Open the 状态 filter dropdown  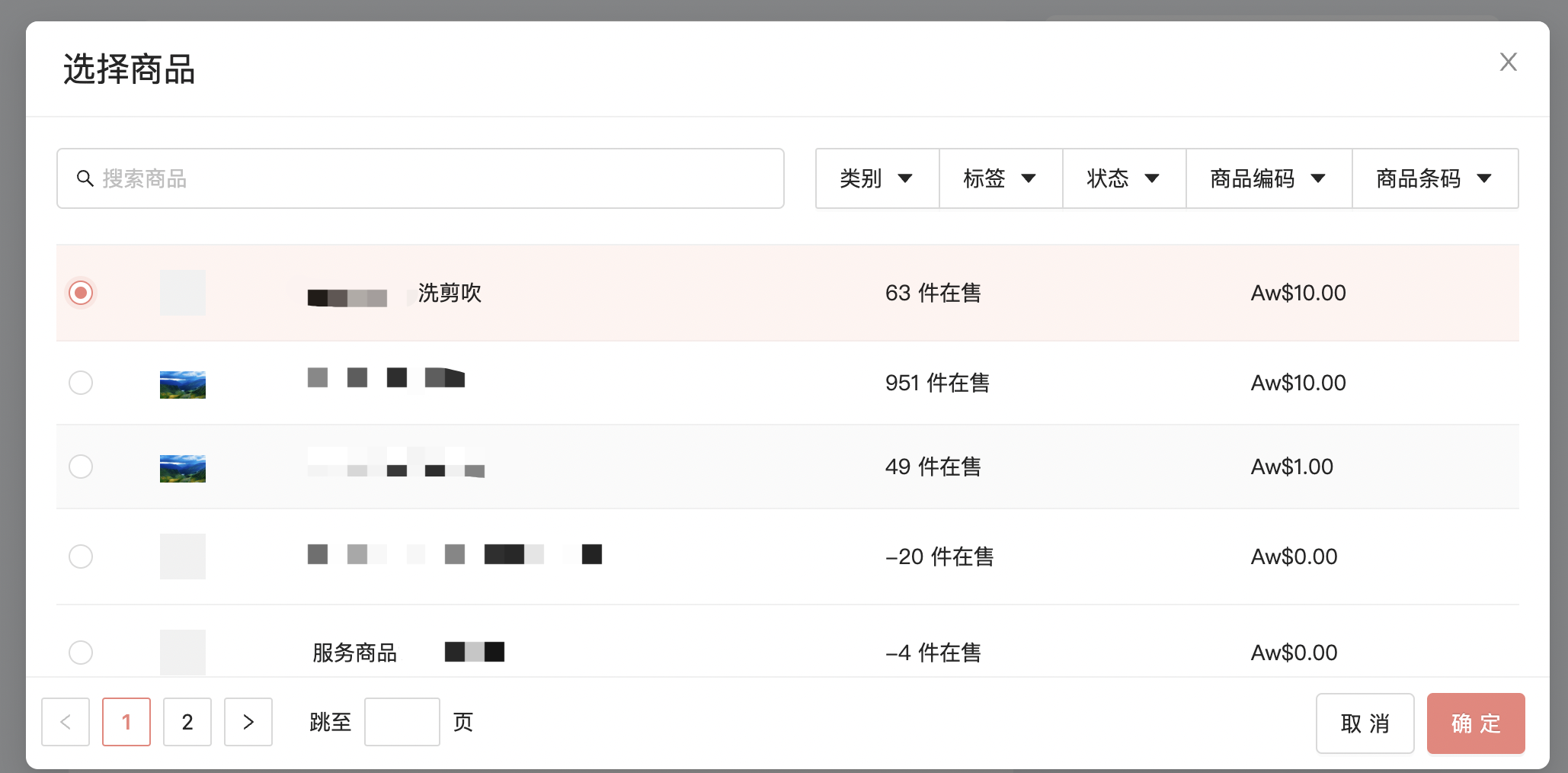click(x=1124, y=178)
